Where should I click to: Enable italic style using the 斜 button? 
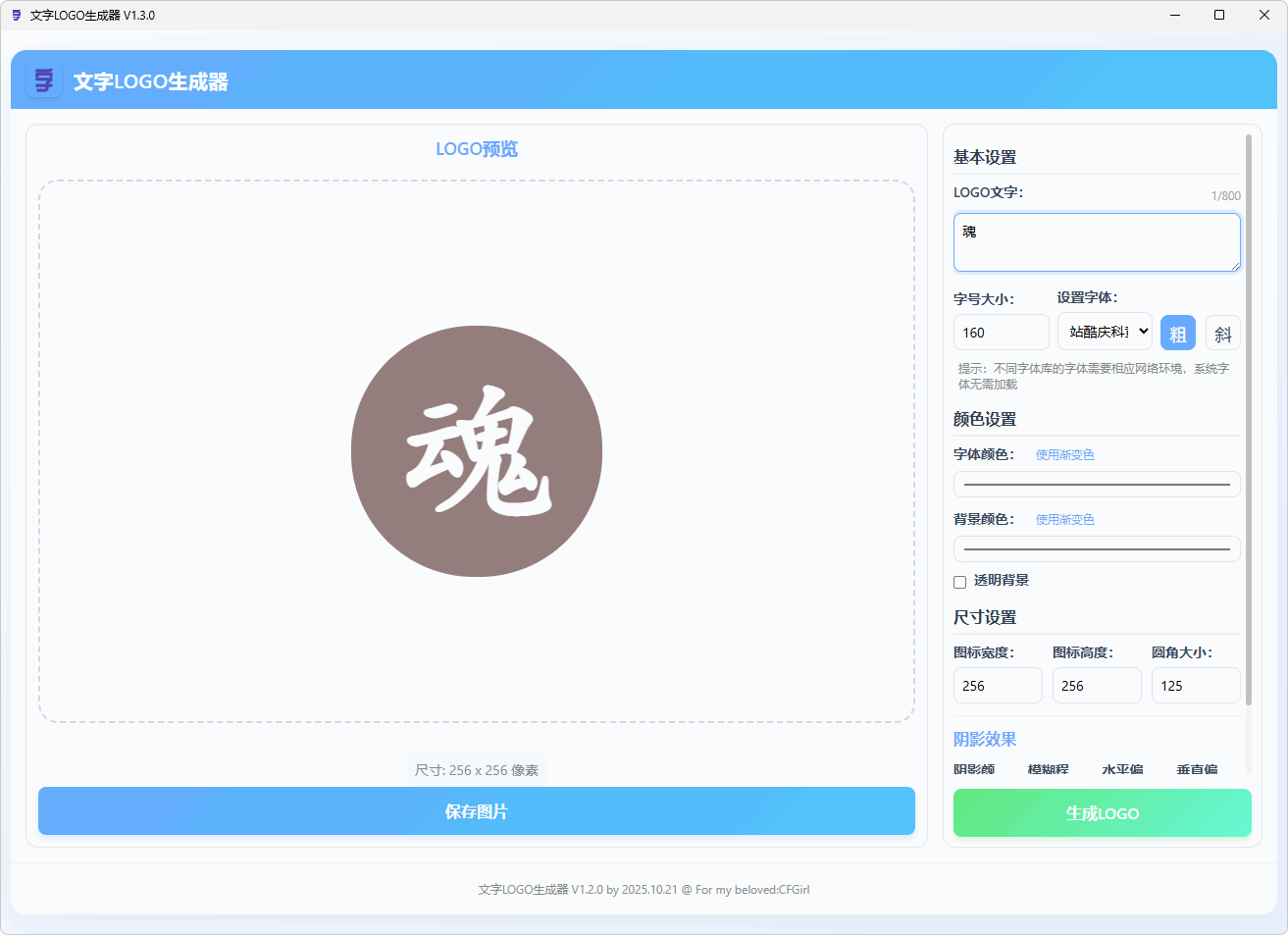pos(1223,333)
